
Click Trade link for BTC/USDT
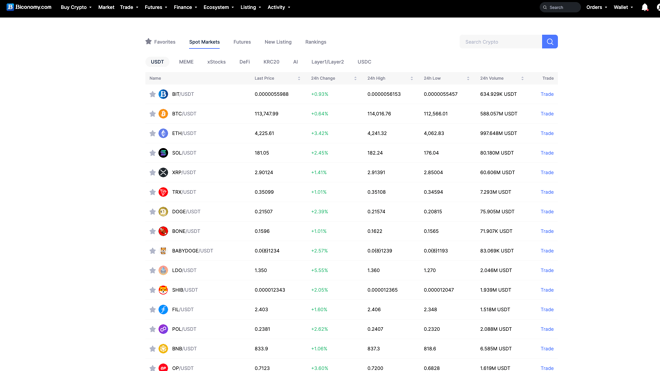(x=547, y=114)
